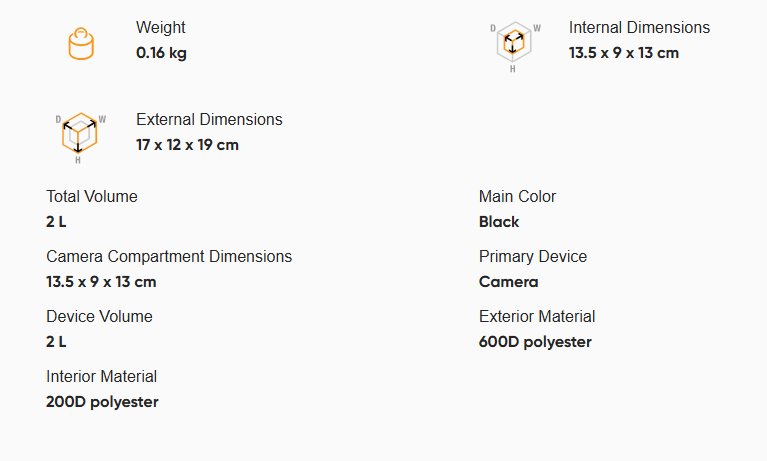Select the External Dimensions heading
The height and width of the screenshot is (461, 767).
point(209,119)
